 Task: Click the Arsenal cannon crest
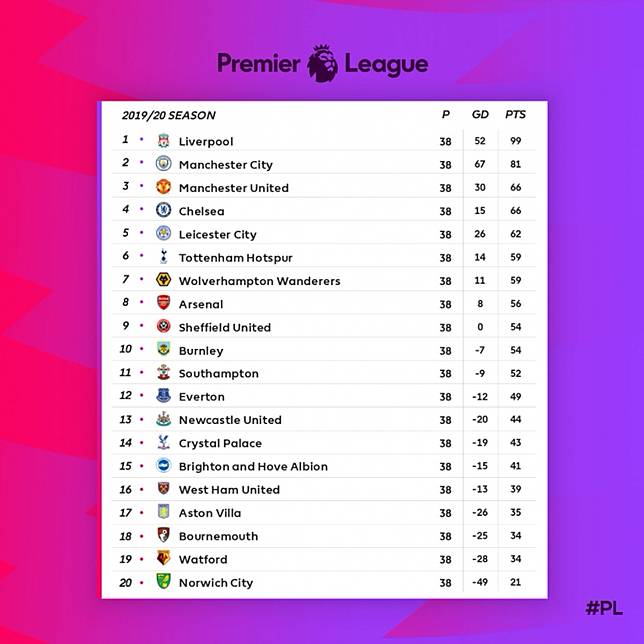[163, 303]
